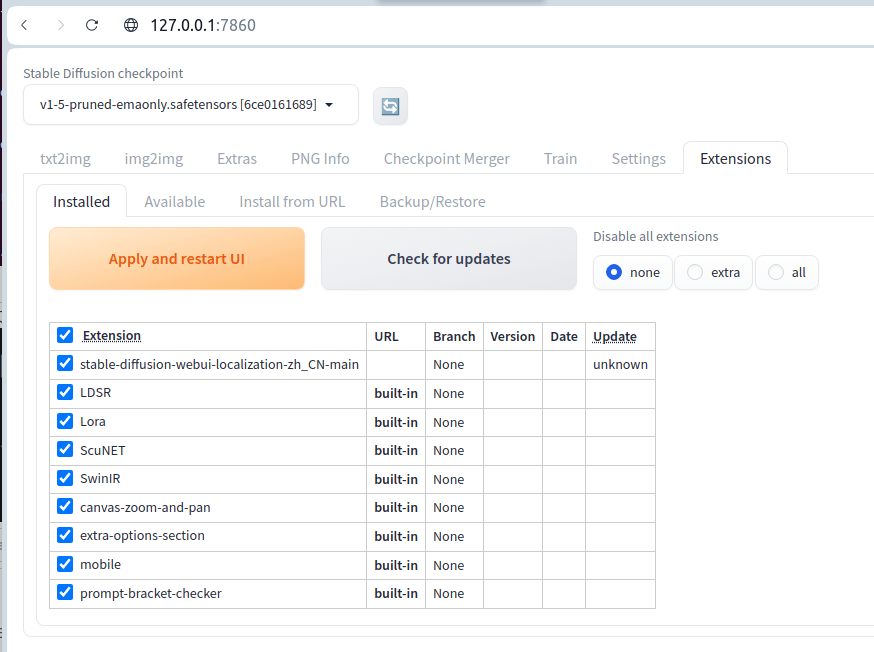Click the globe site info icon

click(x=131, y=25)
